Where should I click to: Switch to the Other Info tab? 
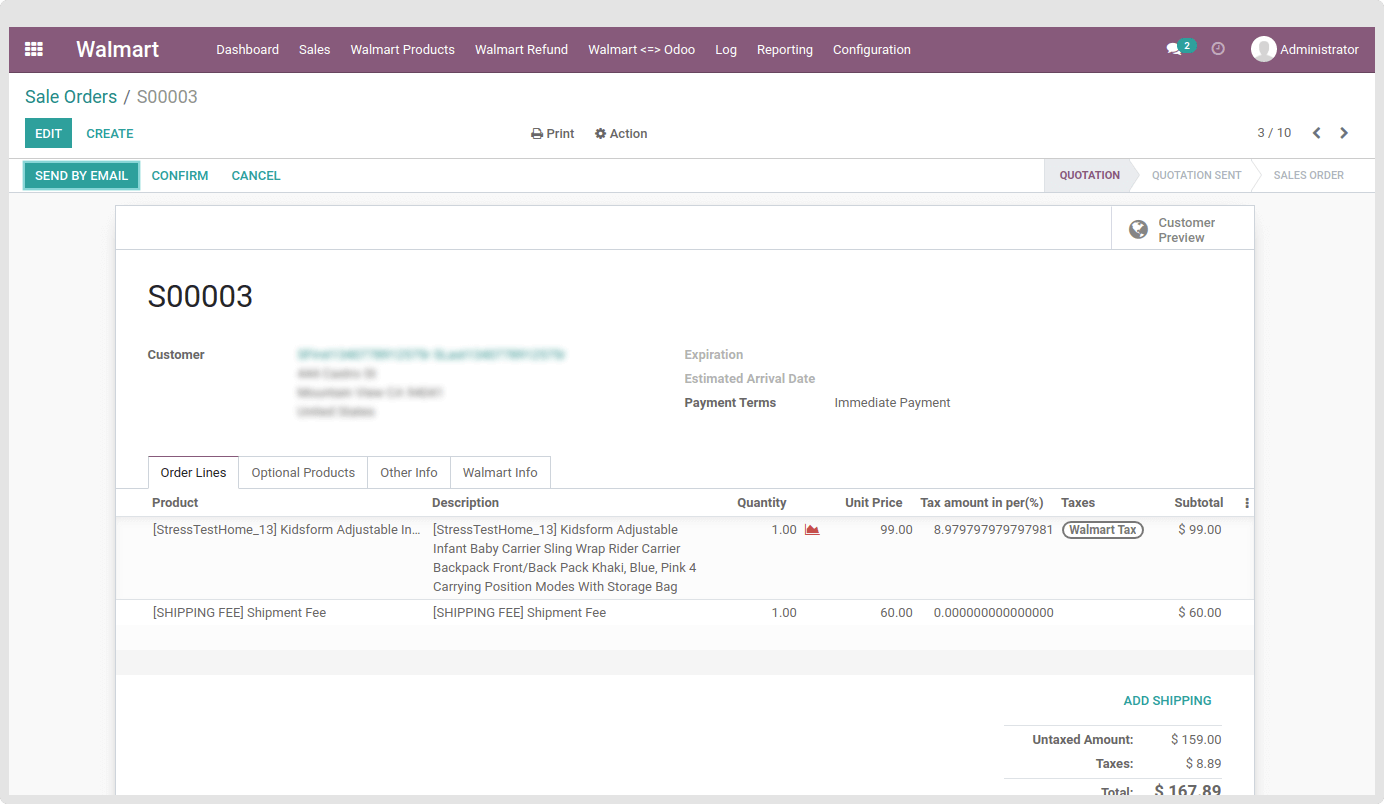(409, 473)
